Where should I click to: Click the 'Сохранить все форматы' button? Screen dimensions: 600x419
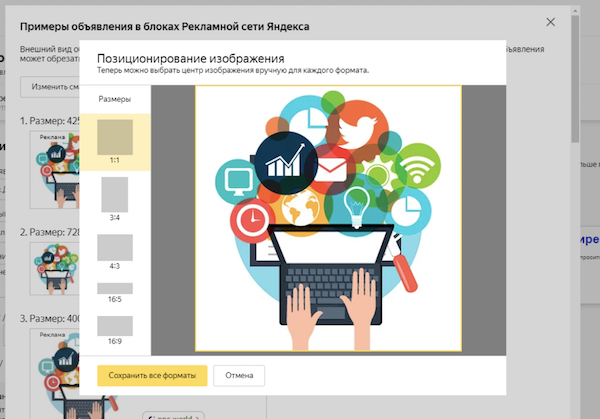point(152,375)
